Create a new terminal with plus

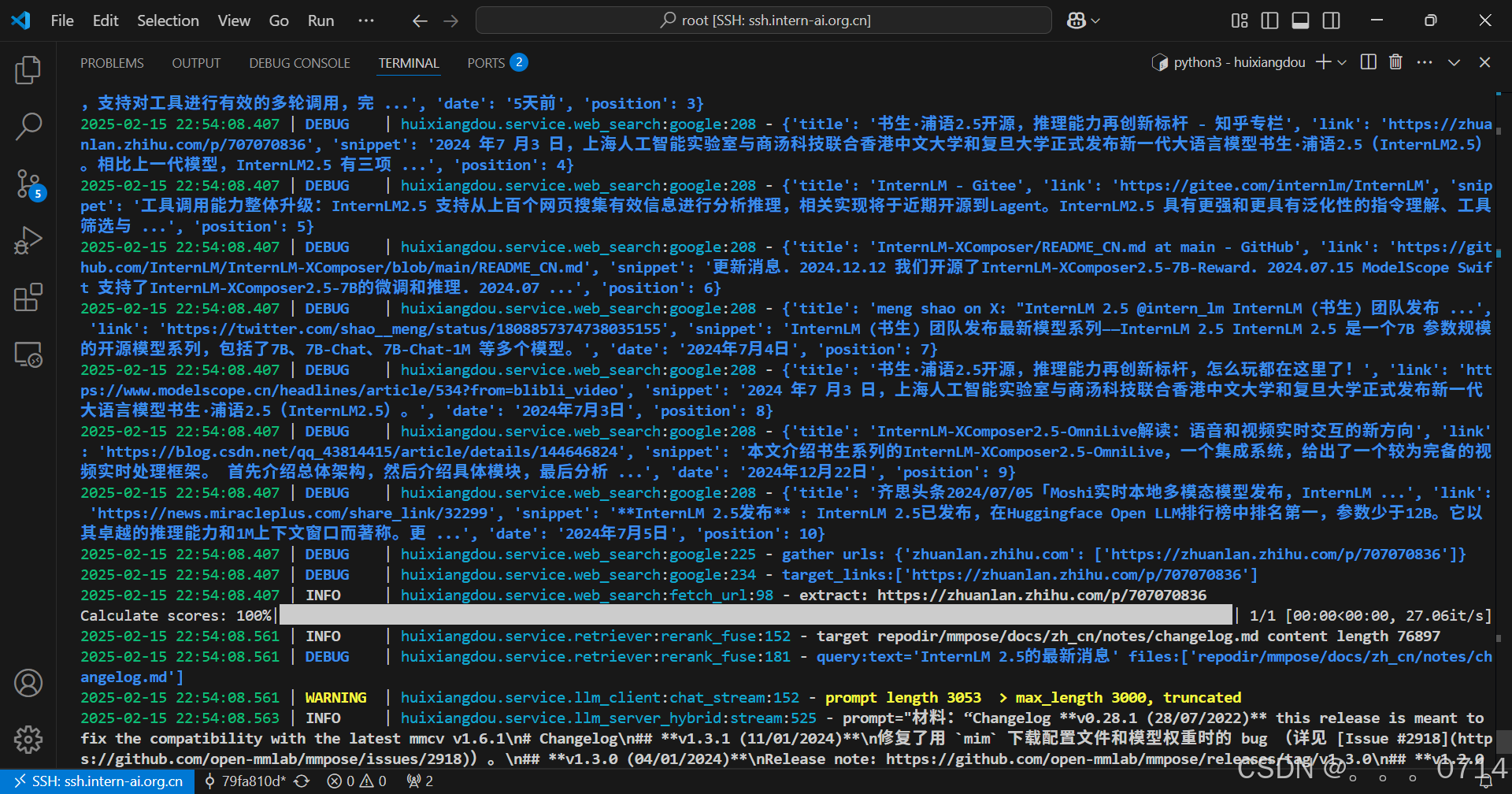click(1324, 62)
